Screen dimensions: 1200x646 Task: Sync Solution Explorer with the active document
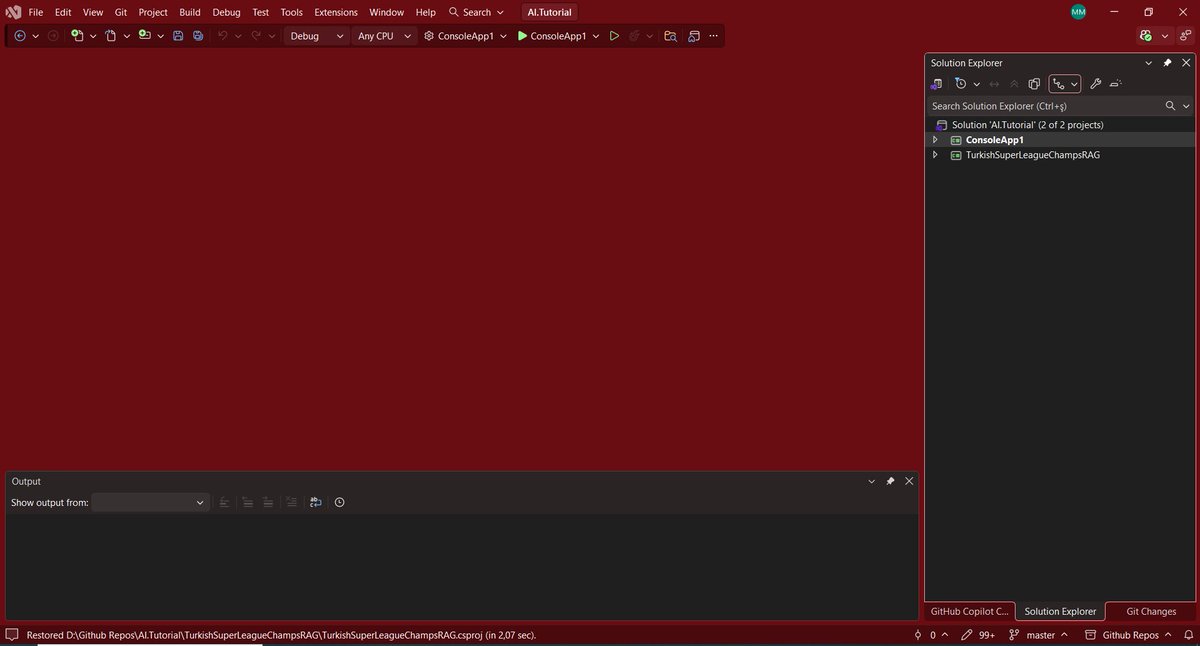coord(995,83)
